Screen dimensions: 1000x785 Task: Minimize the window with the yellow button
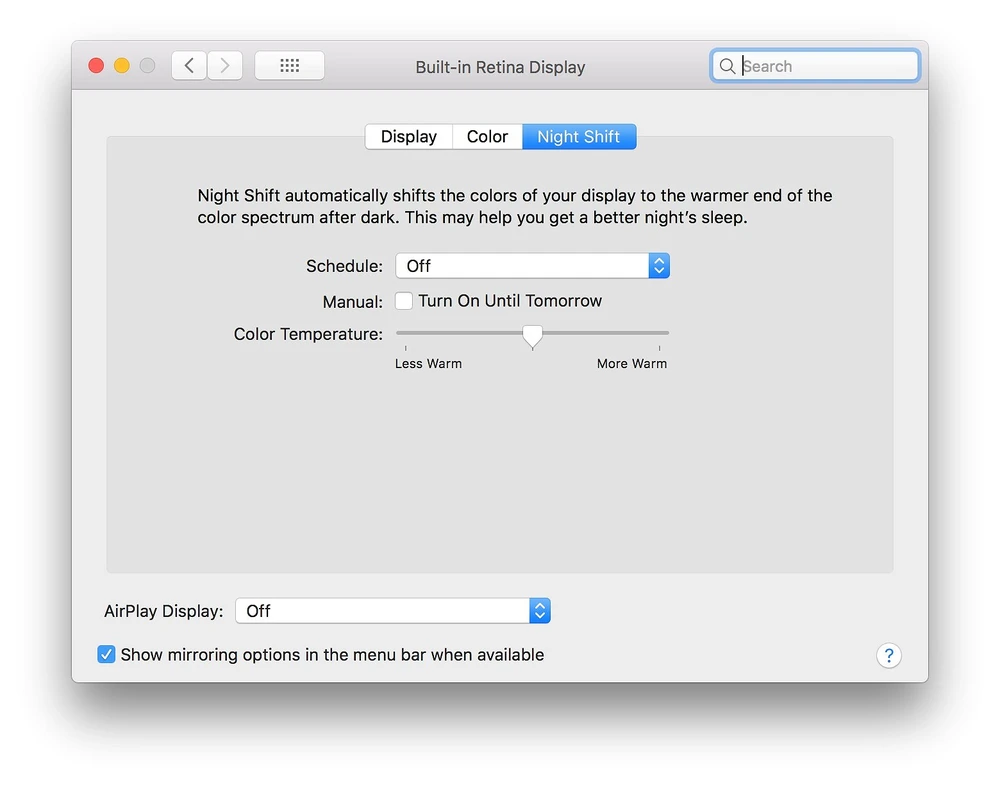122,66
